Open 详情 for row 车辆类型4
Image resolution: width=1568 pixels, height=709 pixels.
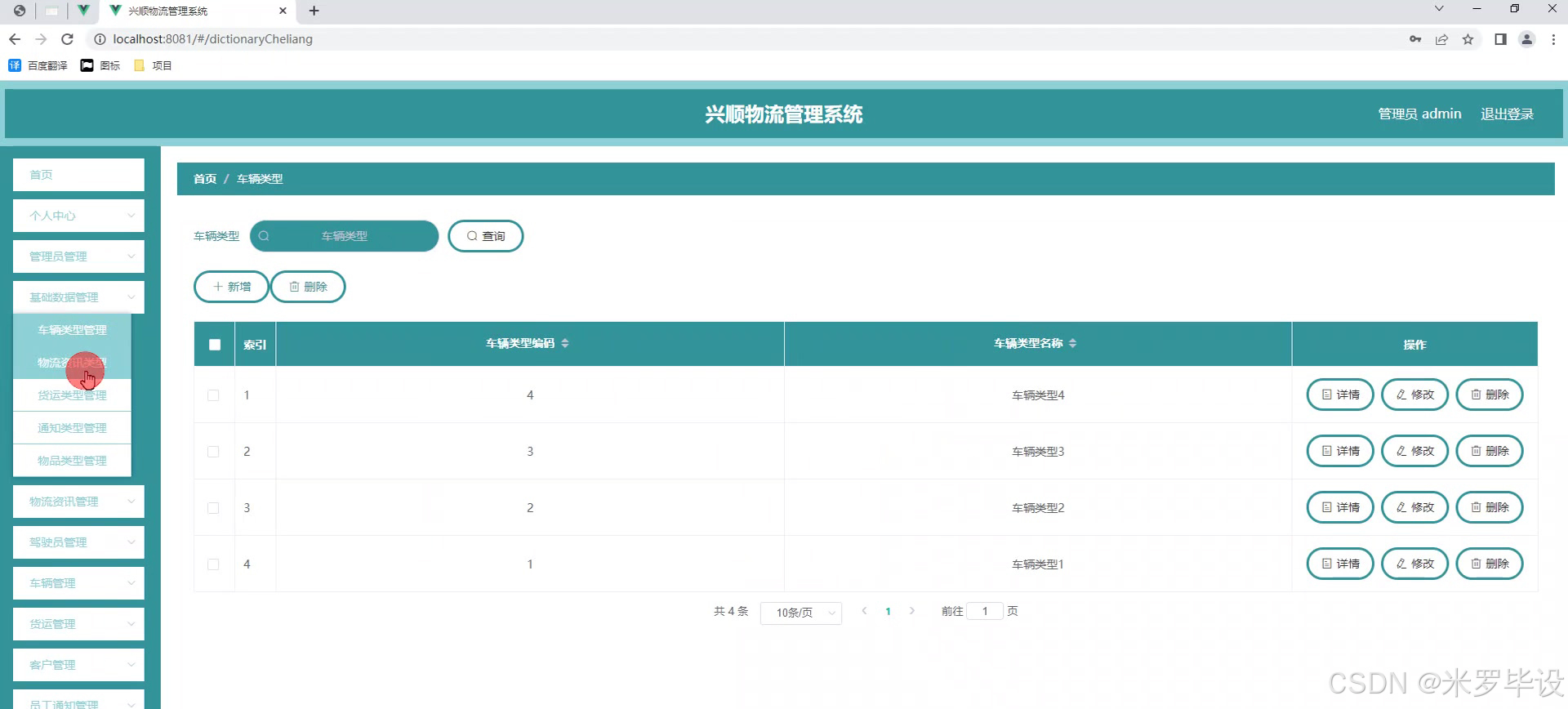[1340, 395]
